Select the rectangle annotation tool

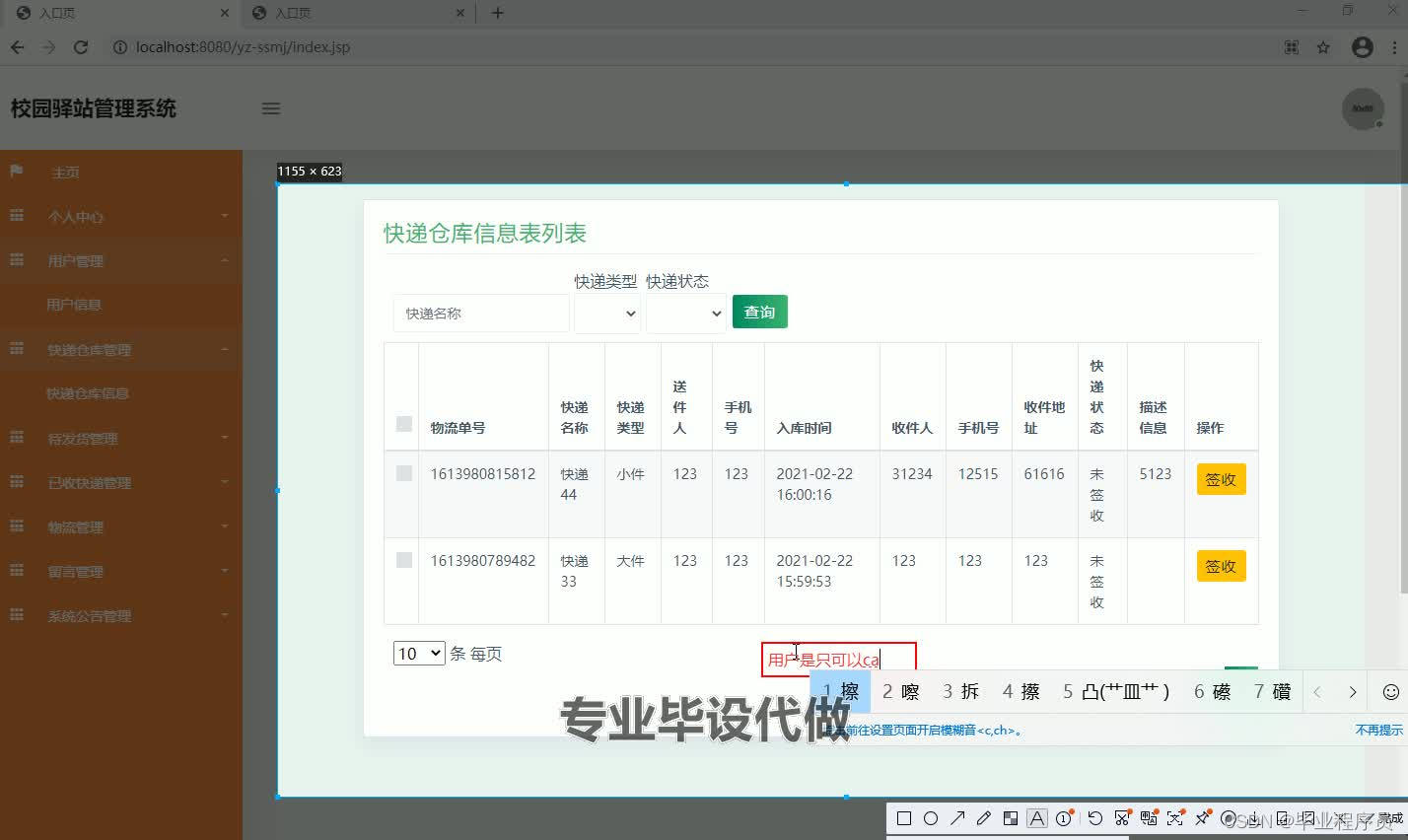(903, 818)
